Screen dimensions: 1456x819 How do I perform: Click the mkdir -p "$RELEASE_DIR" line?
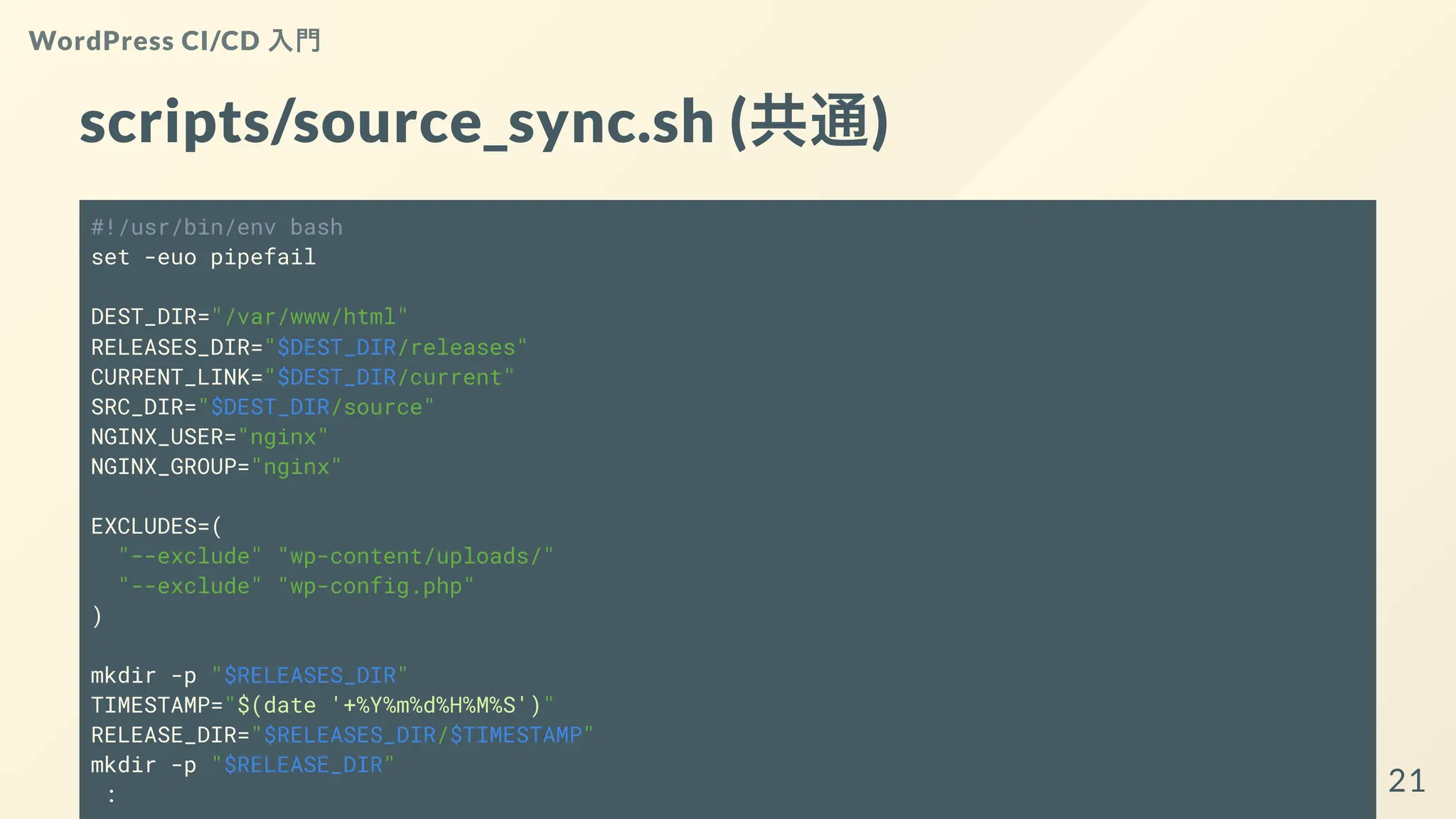[x=242, y=765]
